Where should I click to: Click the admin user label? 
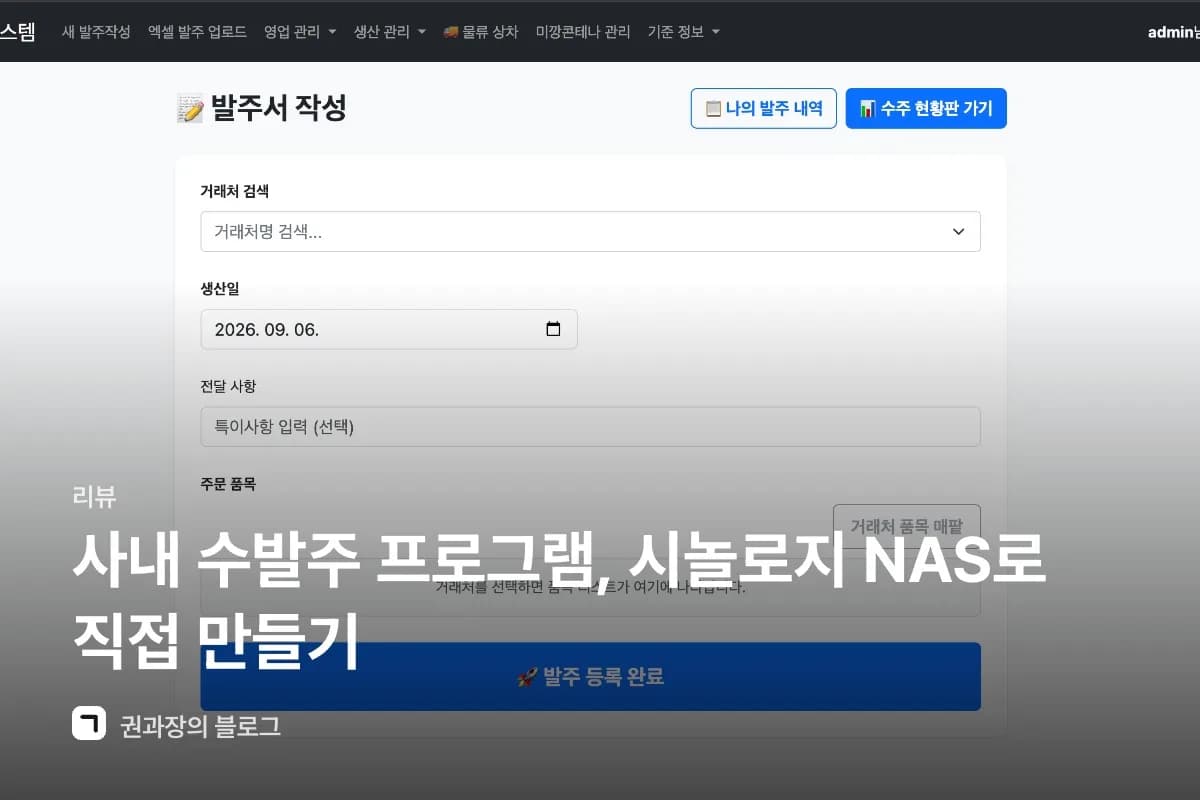coord(1173,32)
